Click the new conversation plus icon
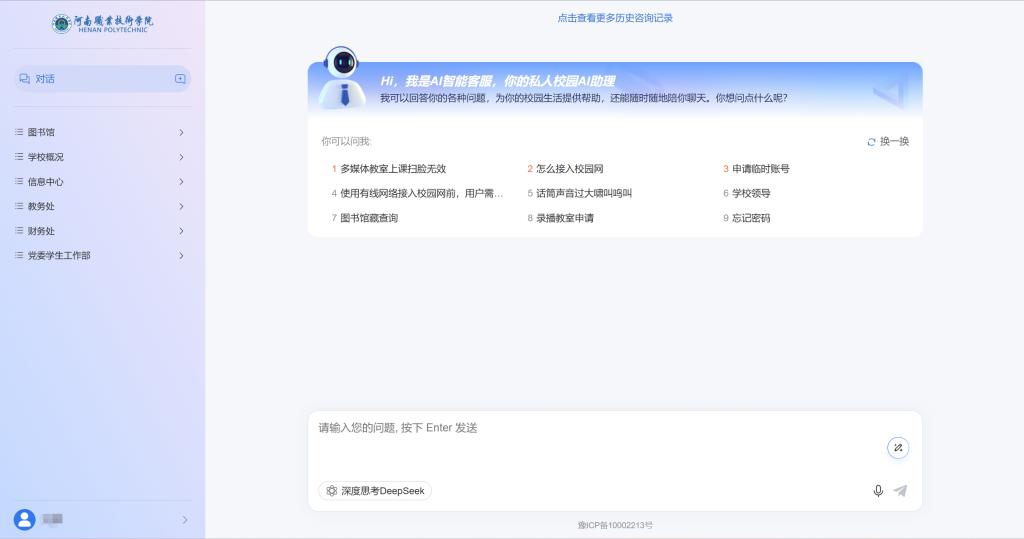This screenshot has height=539, width=1024. (x=180, y=79)
